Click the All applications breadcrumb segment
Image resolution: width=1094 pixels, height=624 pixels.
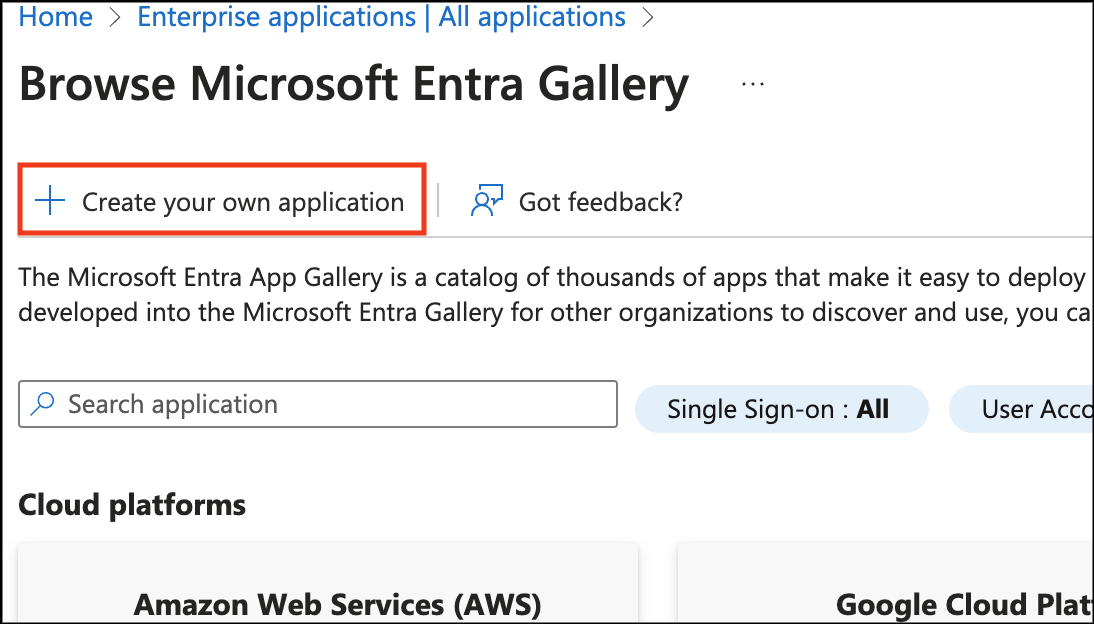click(x=532, y=18)
